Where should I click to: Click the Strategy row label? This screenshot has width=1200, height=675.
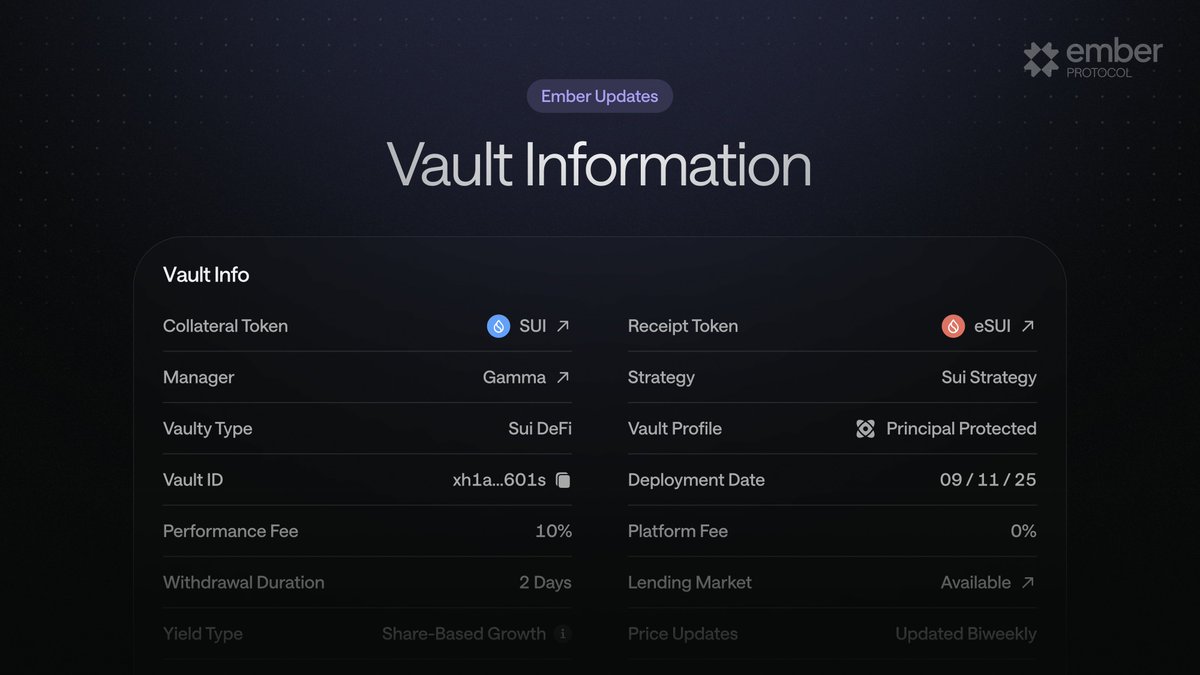click(x=661, y=377)
